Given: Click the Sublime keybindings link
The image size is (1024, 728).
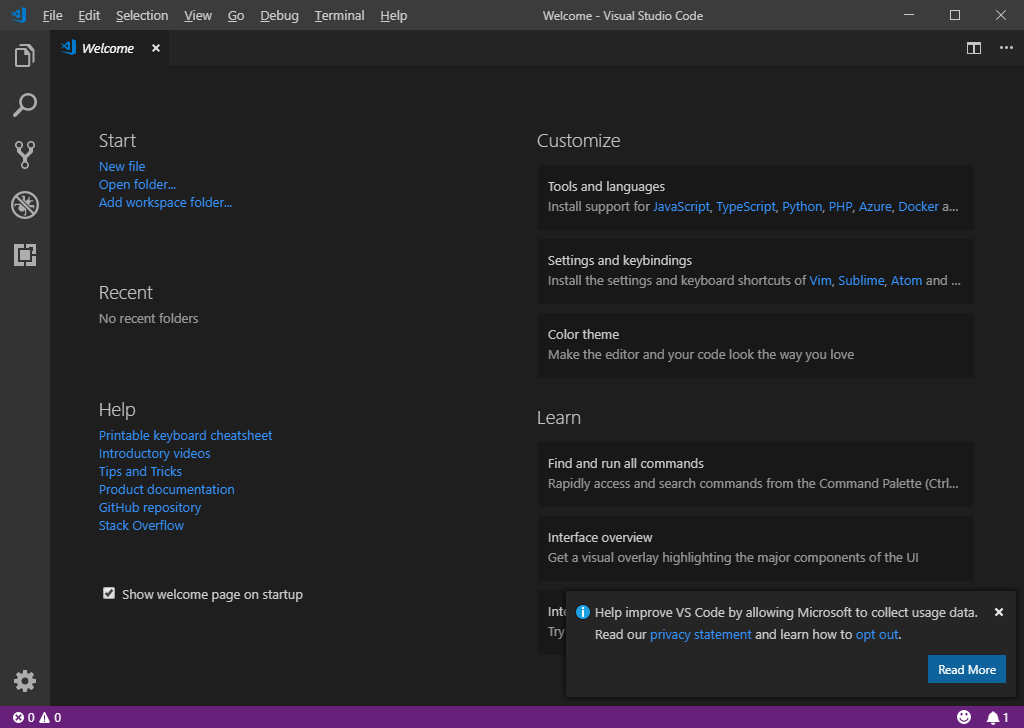Looking at the screenshot, I should pyautogui.click(x=861, y=281).
